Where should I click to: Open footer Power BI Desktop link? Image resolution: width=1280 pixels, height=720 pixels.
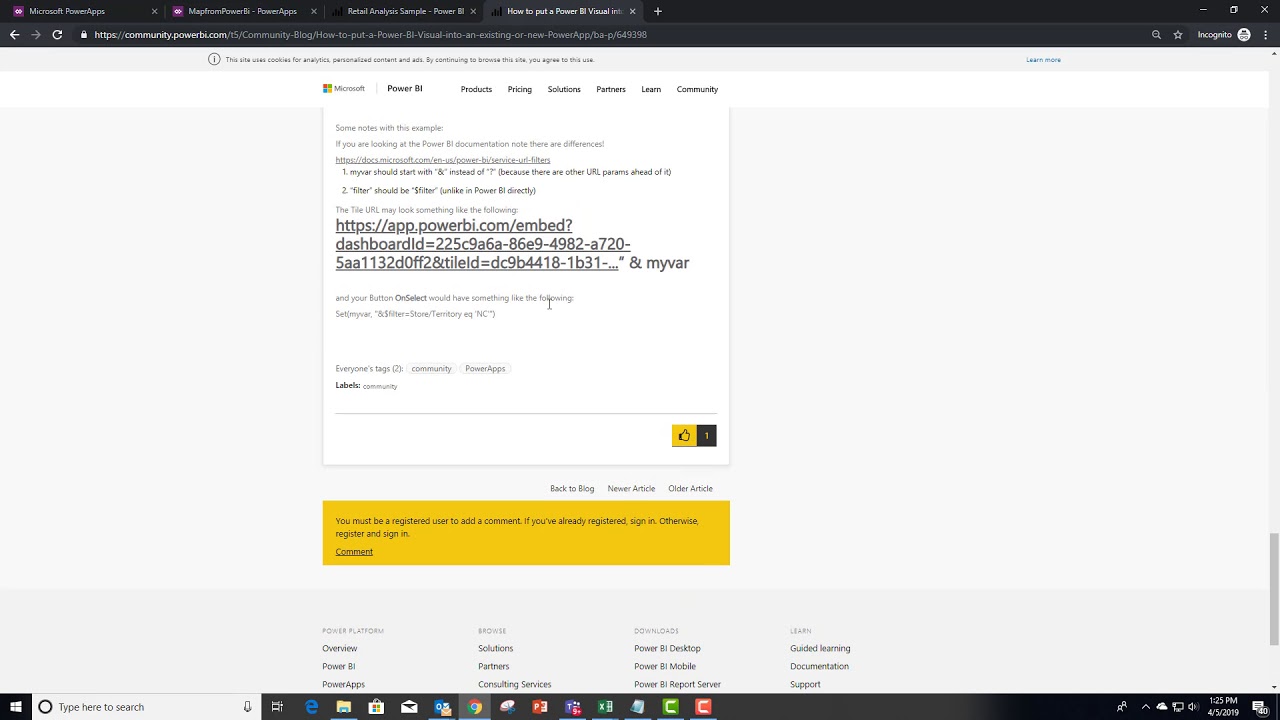667,648
